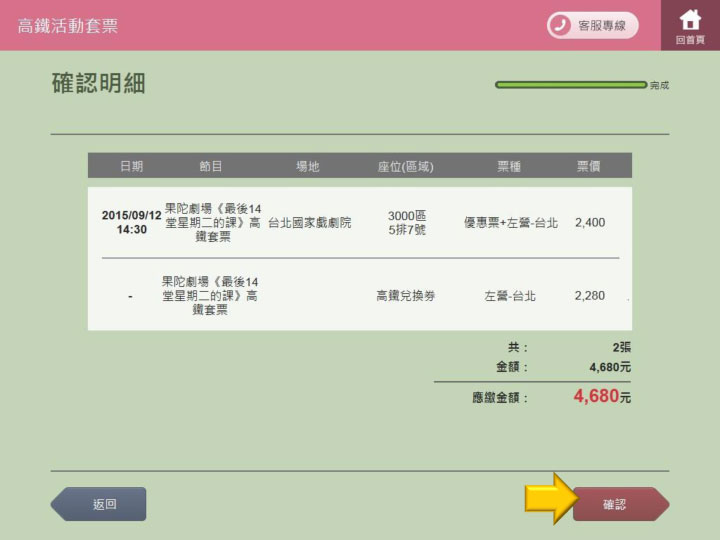The height and width of the screenshot is (540, 720).
Task: Click the 2,280 ticket price
Action: point(589,296)
